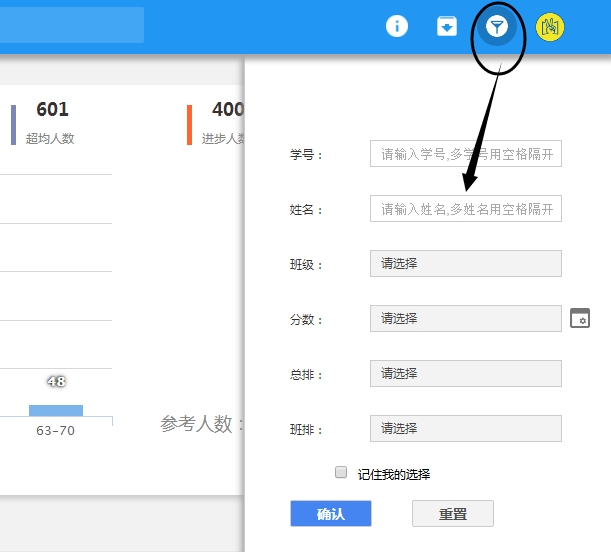Expand the 总排 dropdown
Screen dimensions: 611x552
[x=465, y=374]
